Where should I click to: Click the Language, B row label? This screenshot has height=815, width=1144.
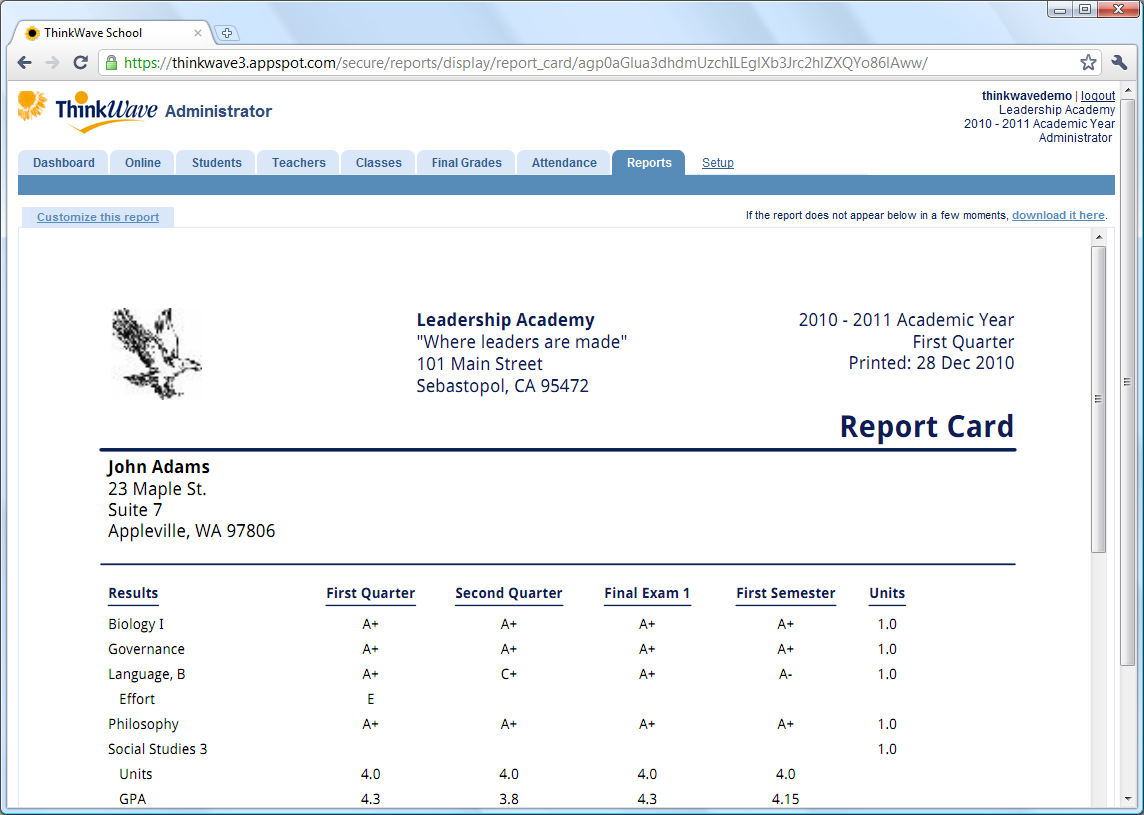(147, 674)
